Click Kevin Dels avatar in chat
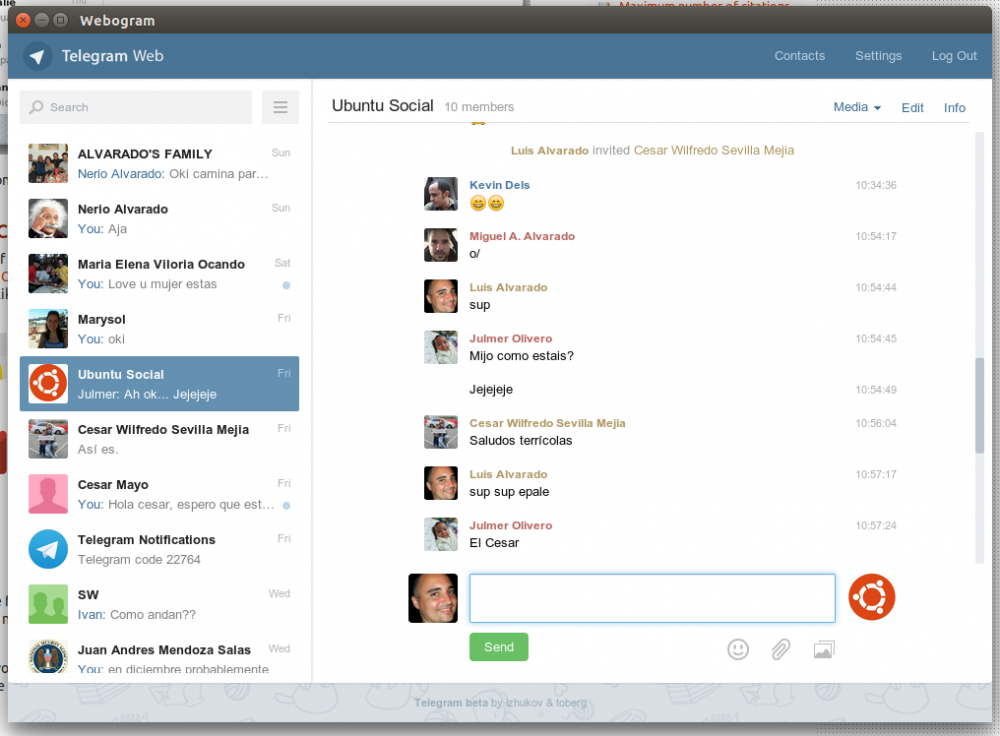Image resolution: width=1000 pixels, height=736 pixels. [441, 194]
